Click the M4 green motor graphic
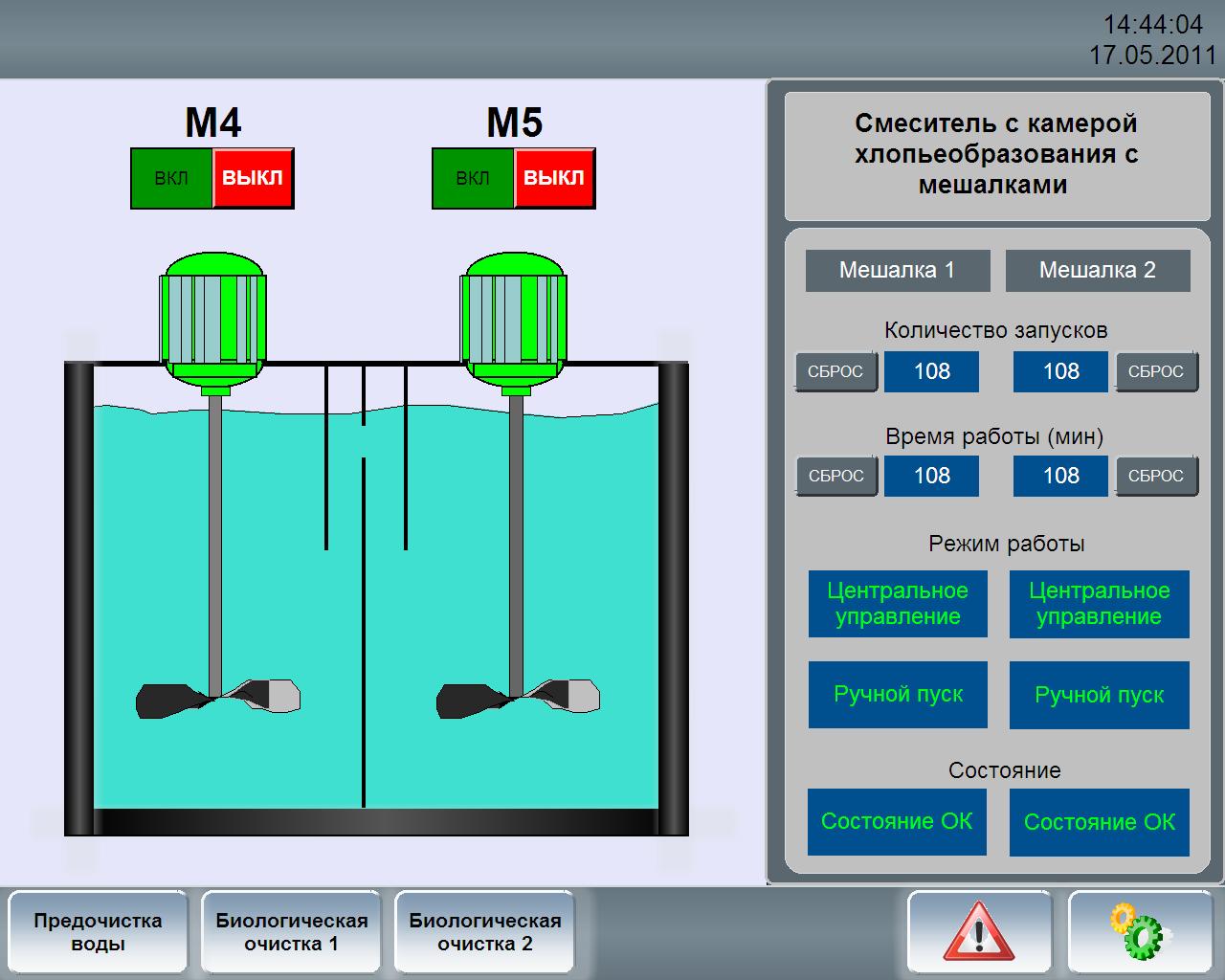 (213, 321)
